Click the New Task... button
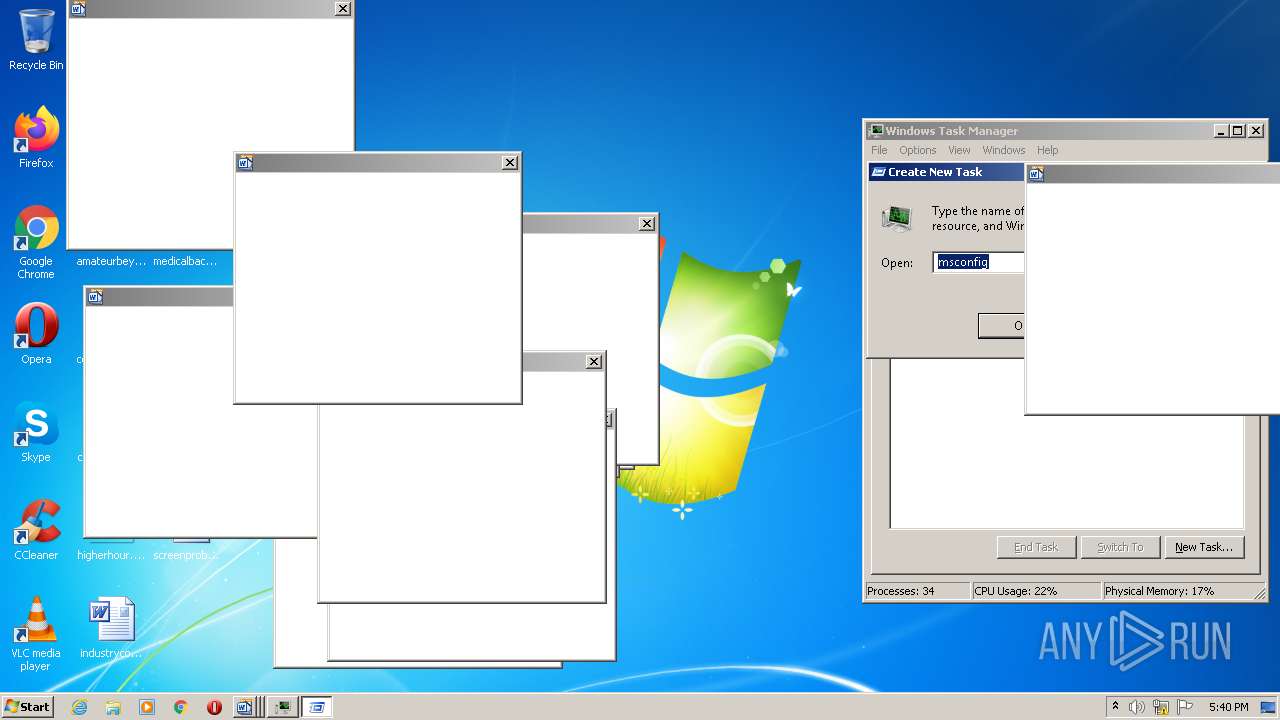The height and width of the screenshot is (720, 1280). coord(1204,547)
